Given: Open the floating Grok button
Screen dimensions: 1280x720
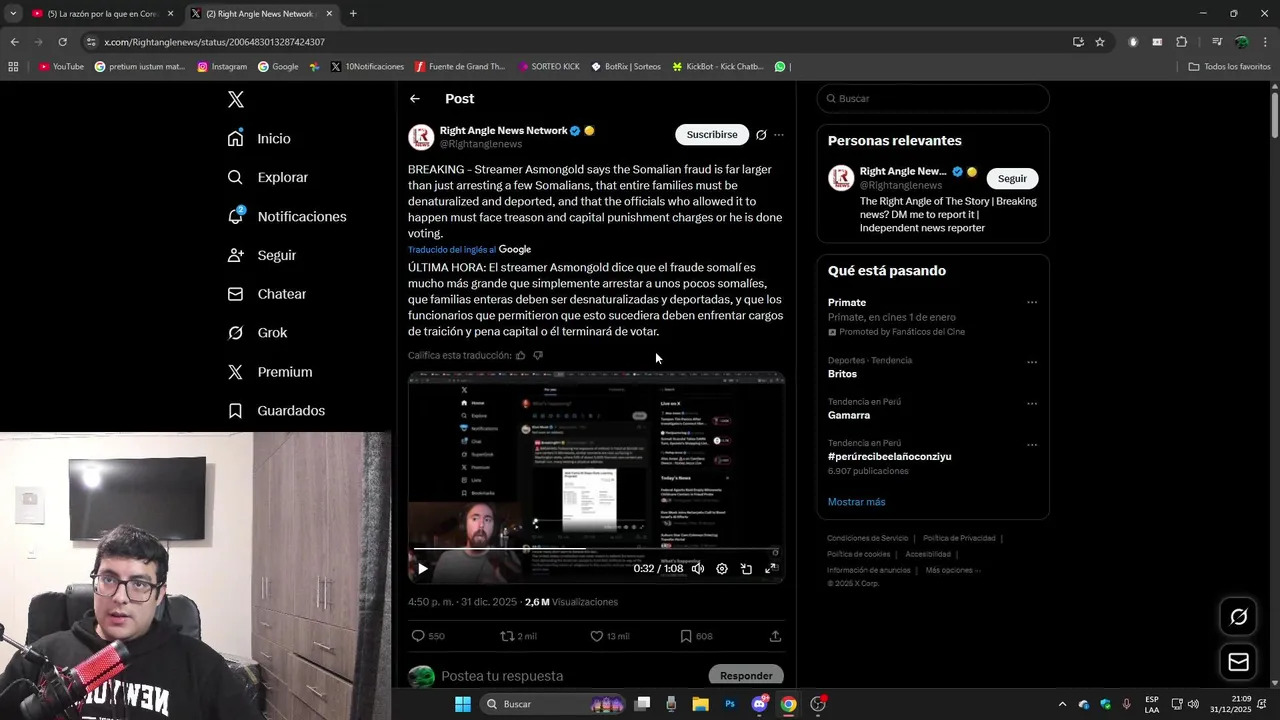Looking at the screenshot, I should [1238, 617].
